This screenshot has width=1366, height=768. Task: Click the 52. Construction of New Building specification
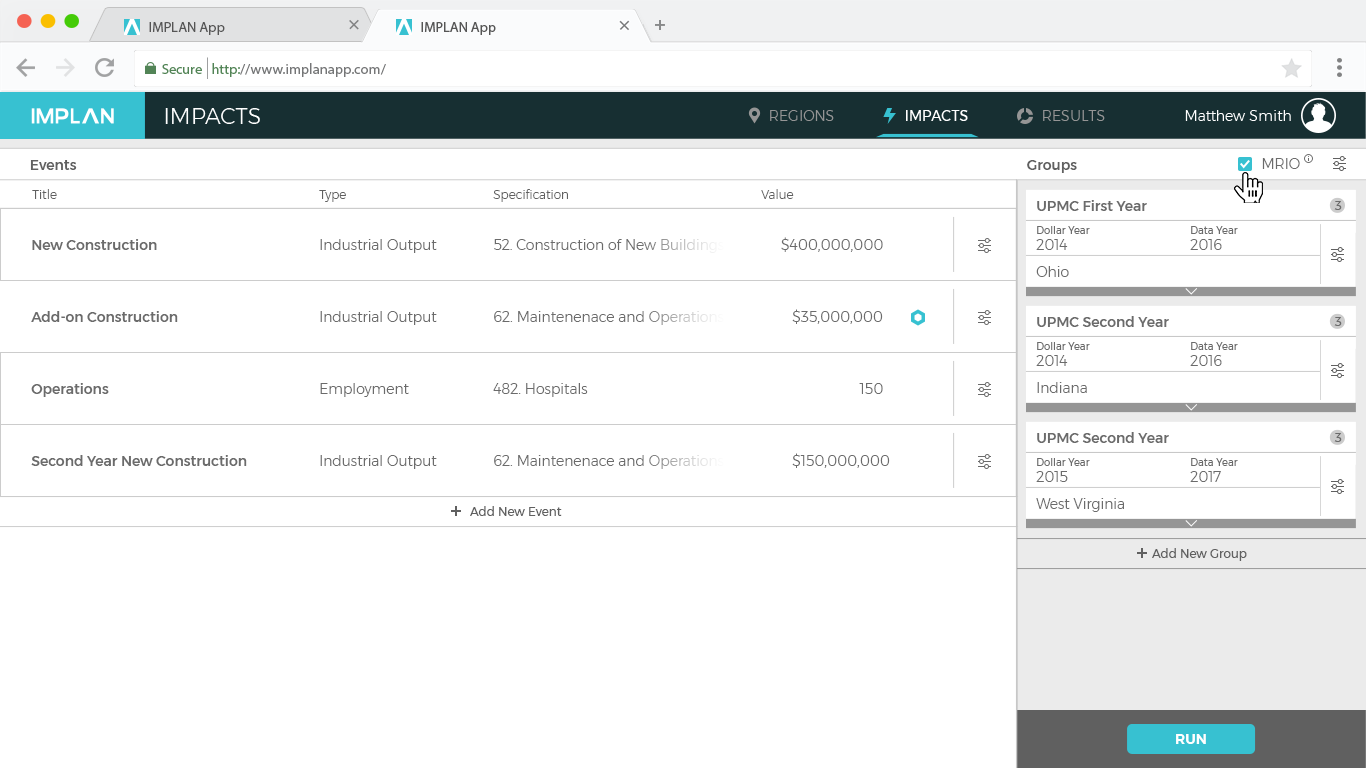606,245
